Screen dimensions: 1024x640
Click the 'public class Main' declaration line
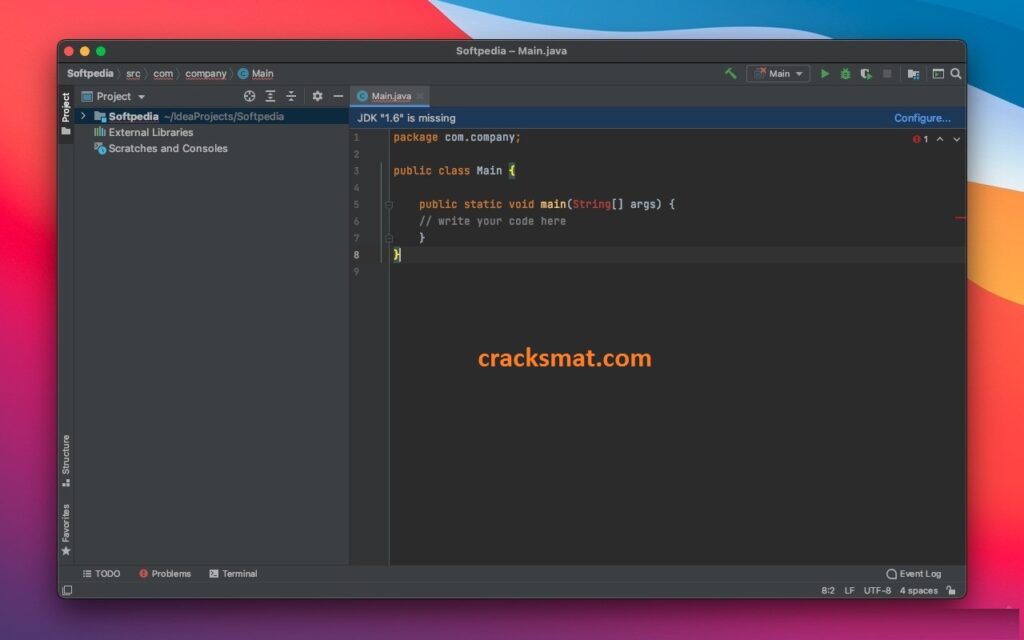[454, 171]
